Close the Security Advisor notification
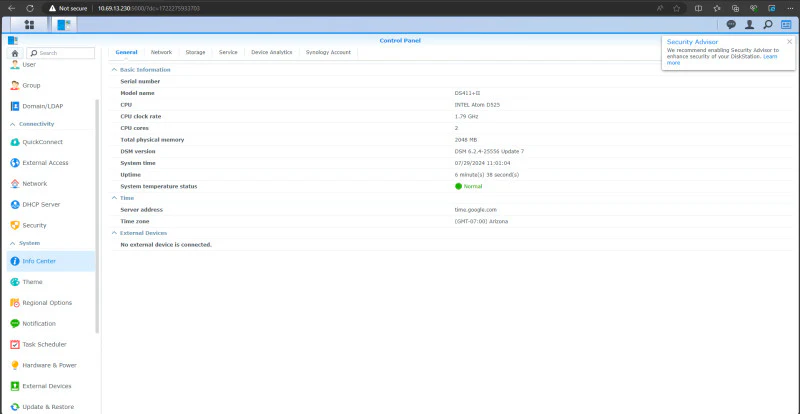Screen dimensions: 800x414 click(789, 42)
